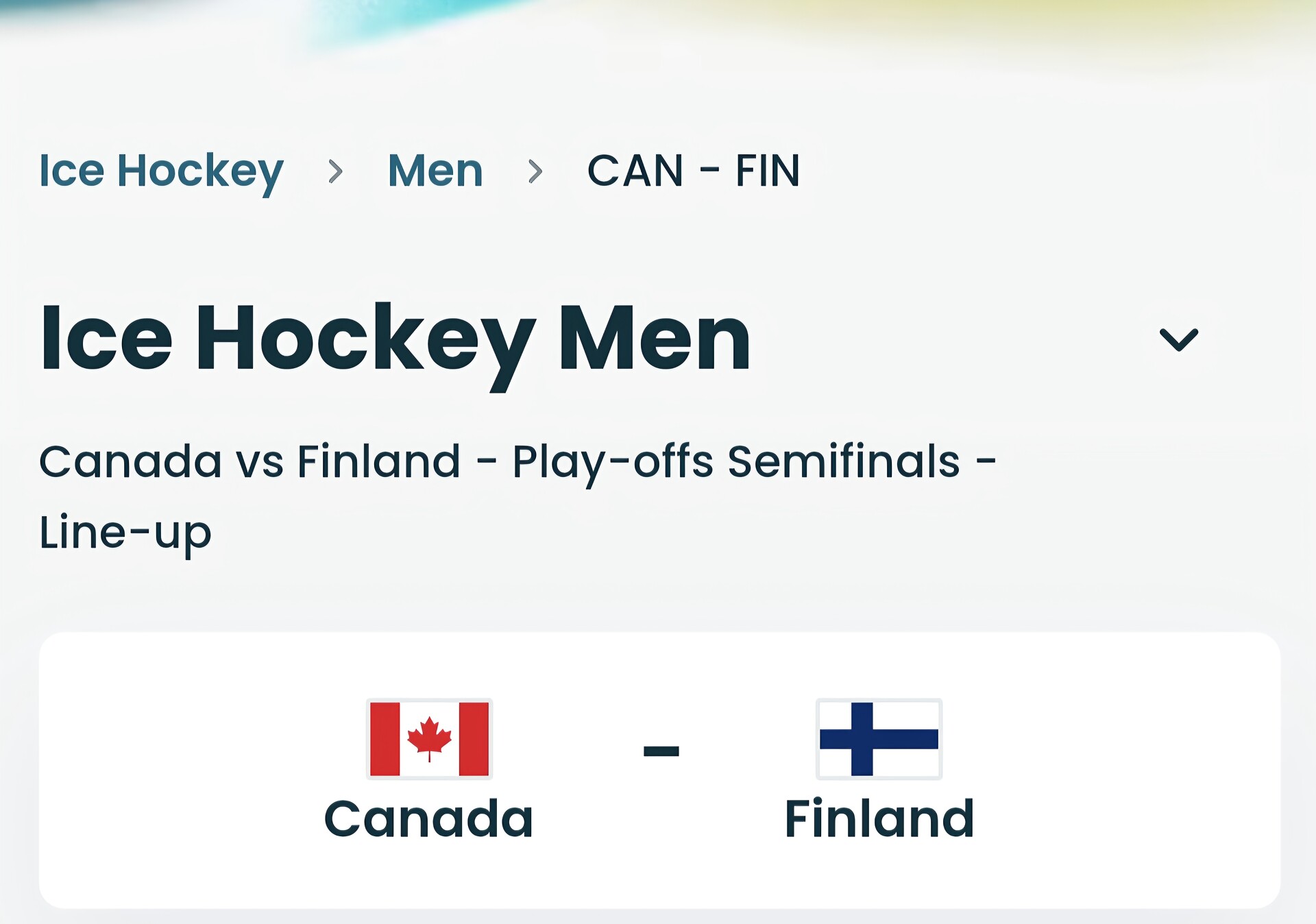
Task: Open the Ice Hockey breadcrumb link
Action: click(161, 171)
